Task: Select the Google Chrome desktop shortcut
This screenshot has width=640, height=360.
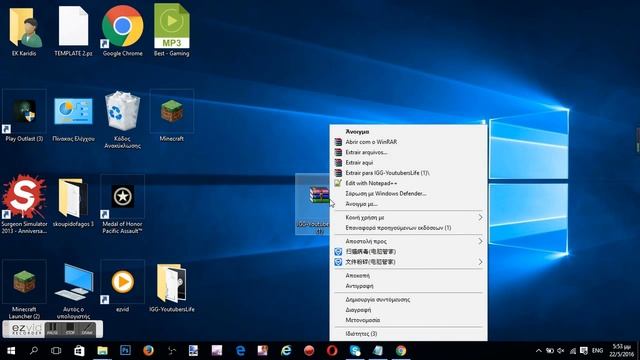Action: pyautogui.click(x=122, y=31)
